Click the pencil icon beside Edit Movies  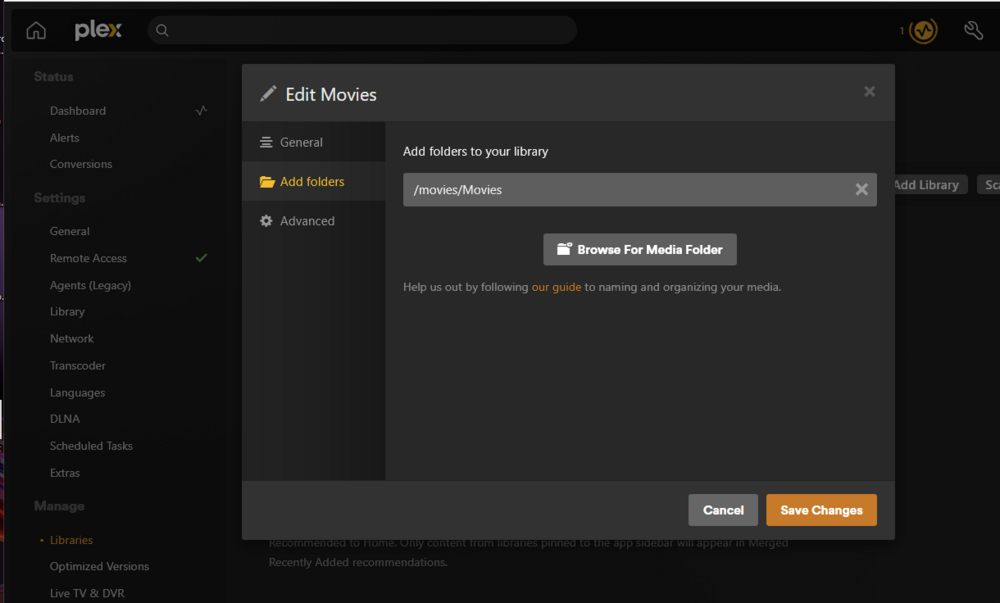[x=268, y=94]
